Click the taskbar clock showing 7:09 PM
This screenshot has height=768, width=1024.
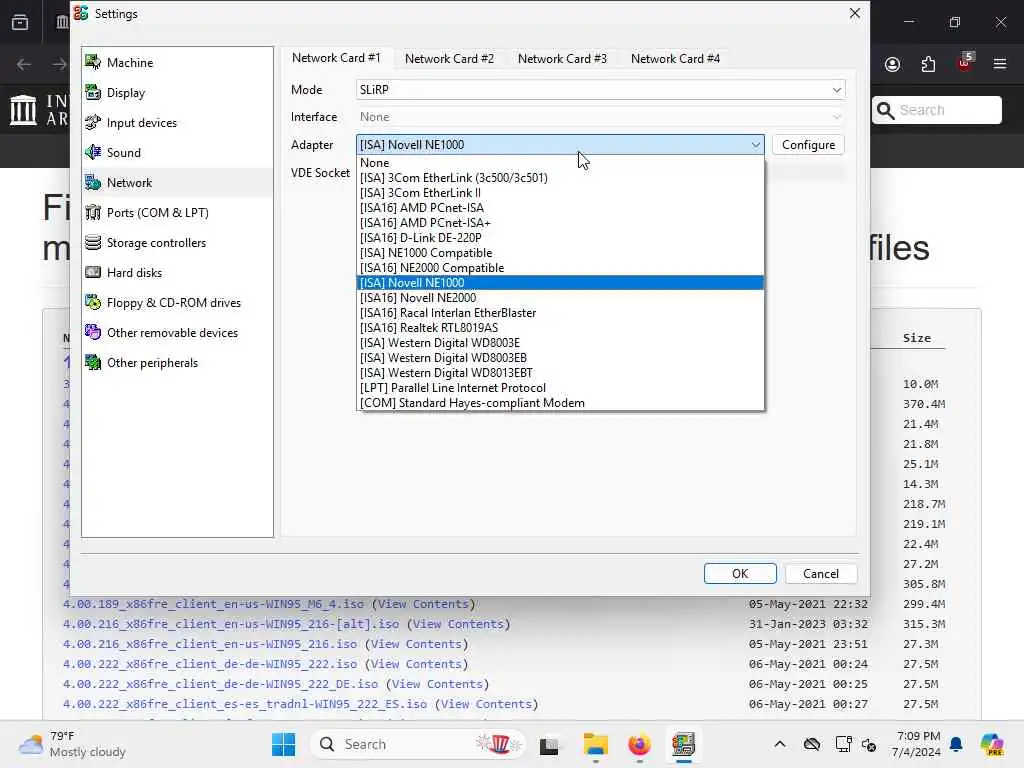pyautogui.click(x=916, y=744)
